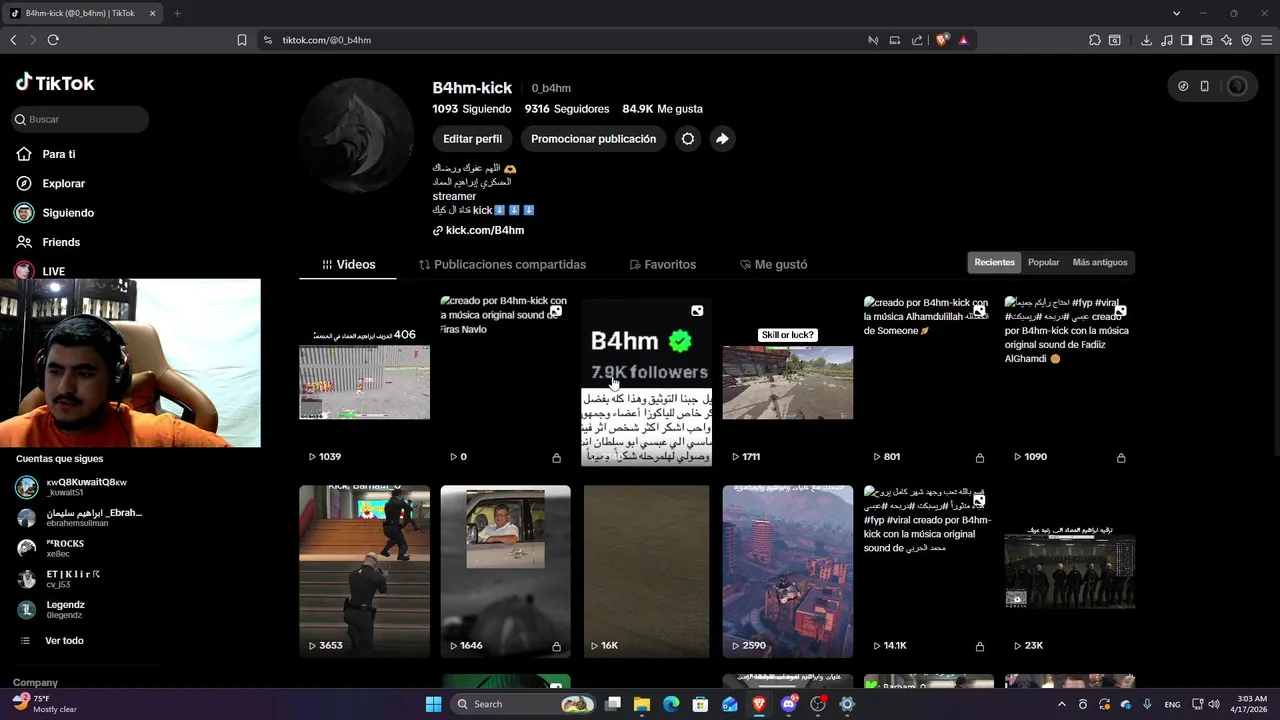The width and height of the screenshot is (1280, 720).
Task: Open the browser extensions puzzle icon
Action: 1095,40
